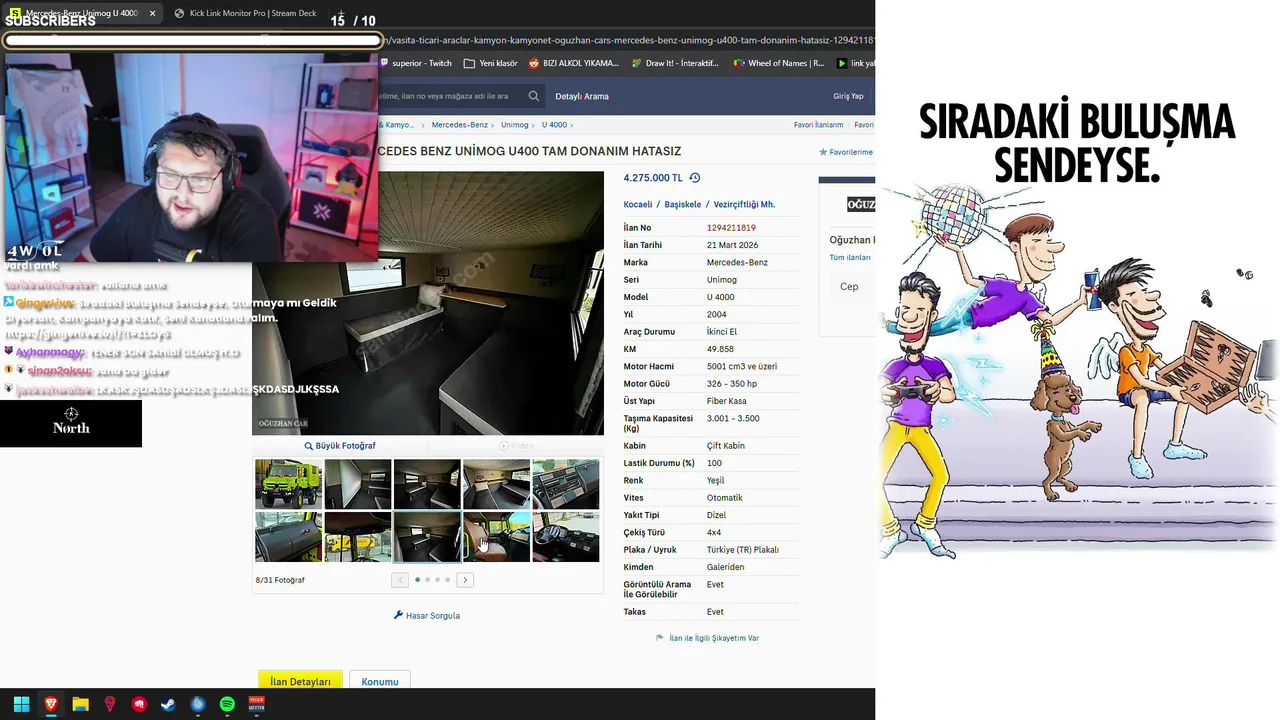
Task: Click Hasar Sorgula damage query link
Action: [x=427, y=616]
